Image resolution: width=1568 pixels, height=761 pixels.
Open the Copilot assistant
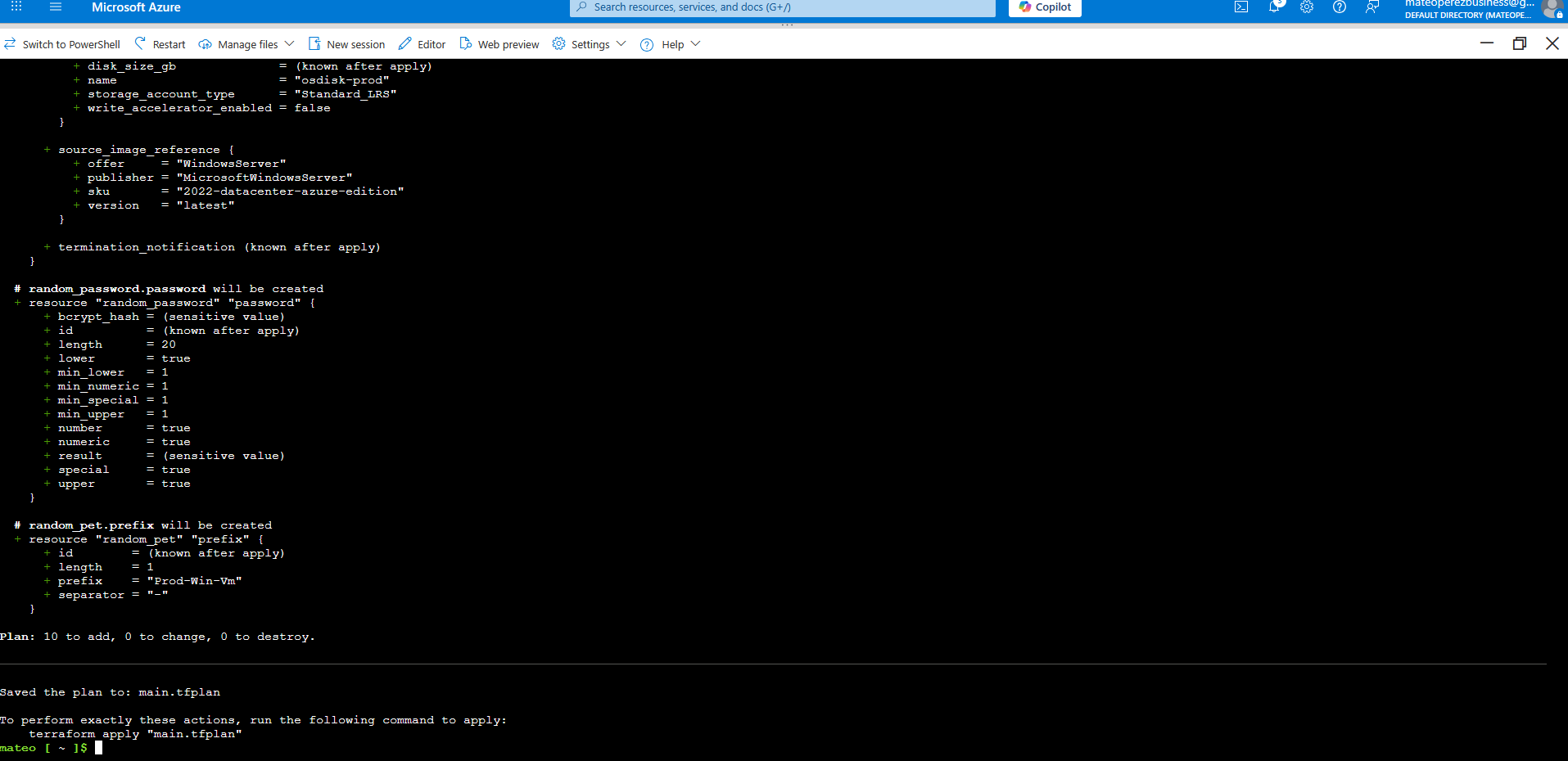[1045, 7]
